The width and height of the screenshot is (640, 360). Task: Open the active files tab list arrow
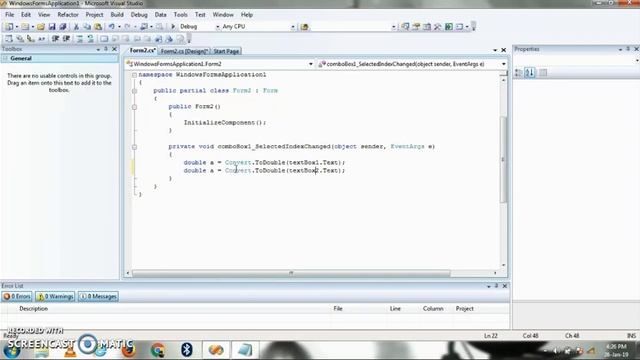click(495, 50)
